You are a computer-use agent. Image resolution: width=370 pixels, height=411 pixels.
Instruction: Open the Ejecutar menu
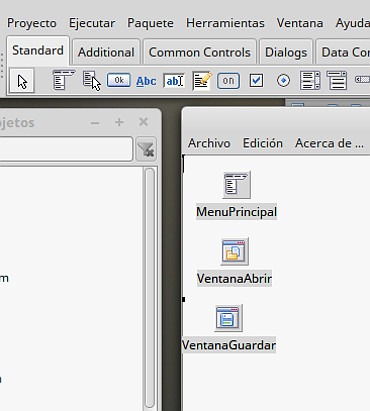92,23
